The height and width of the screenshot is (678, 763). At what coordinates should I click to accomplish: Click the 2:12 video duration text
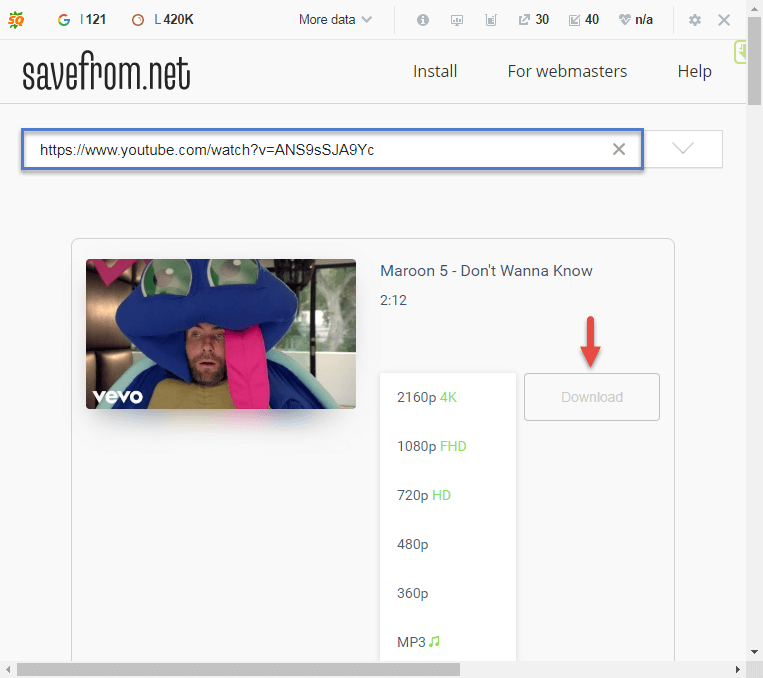pos(393,300)
